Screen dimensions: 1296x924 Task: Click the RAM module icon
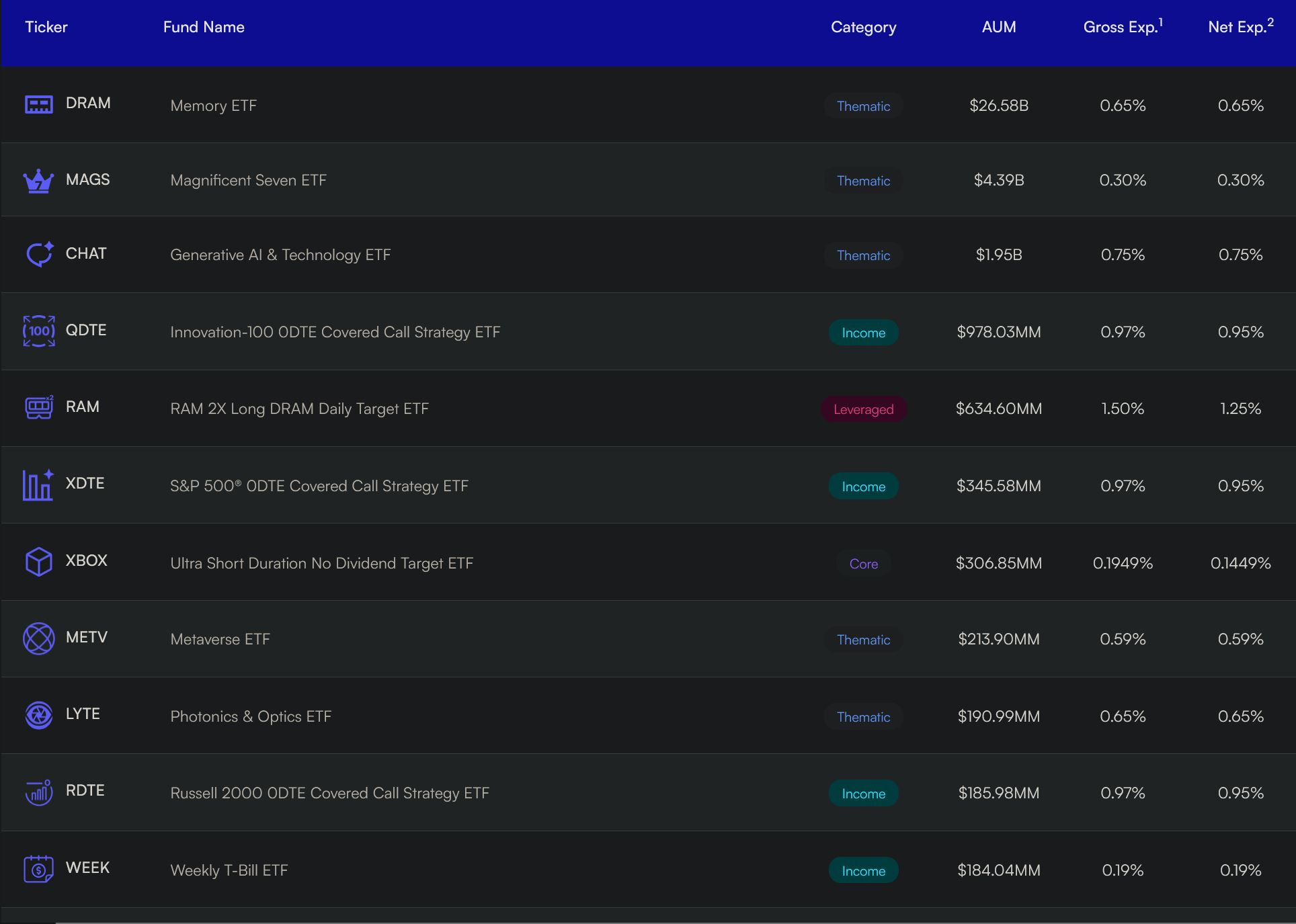39,407
